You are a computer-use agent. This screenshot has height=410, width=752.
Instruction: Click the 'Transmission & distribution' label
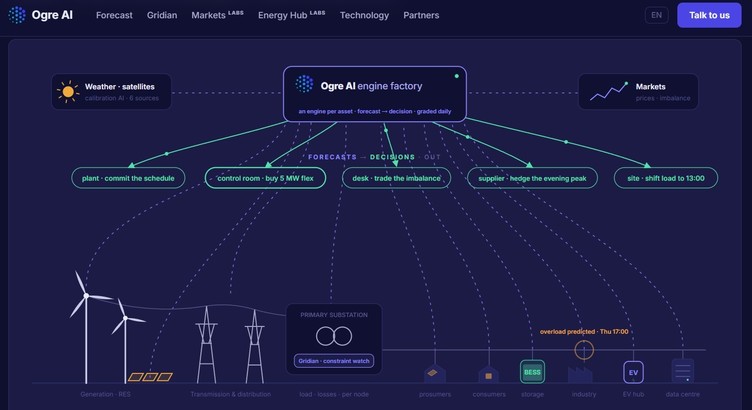(x=231, y=394)
